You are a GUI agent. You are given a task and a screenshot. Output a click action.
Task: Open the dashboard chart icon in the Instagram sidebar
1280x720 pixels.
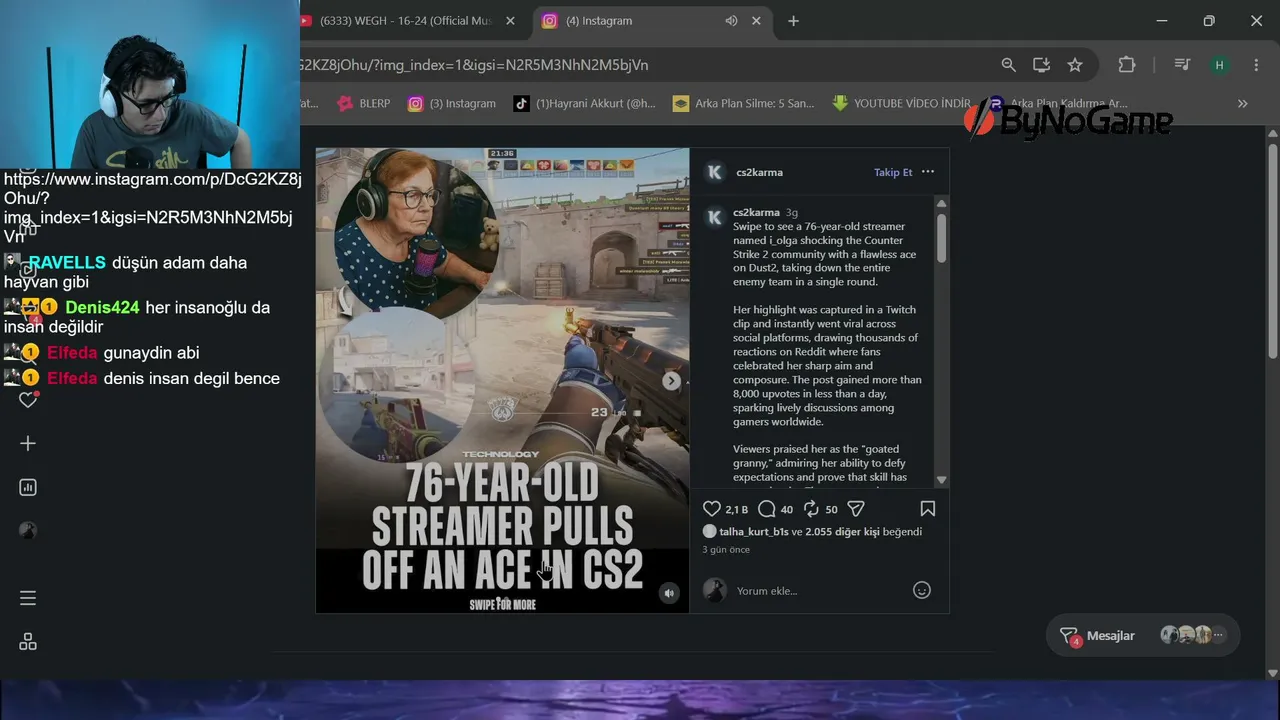(x=28, y=487)
